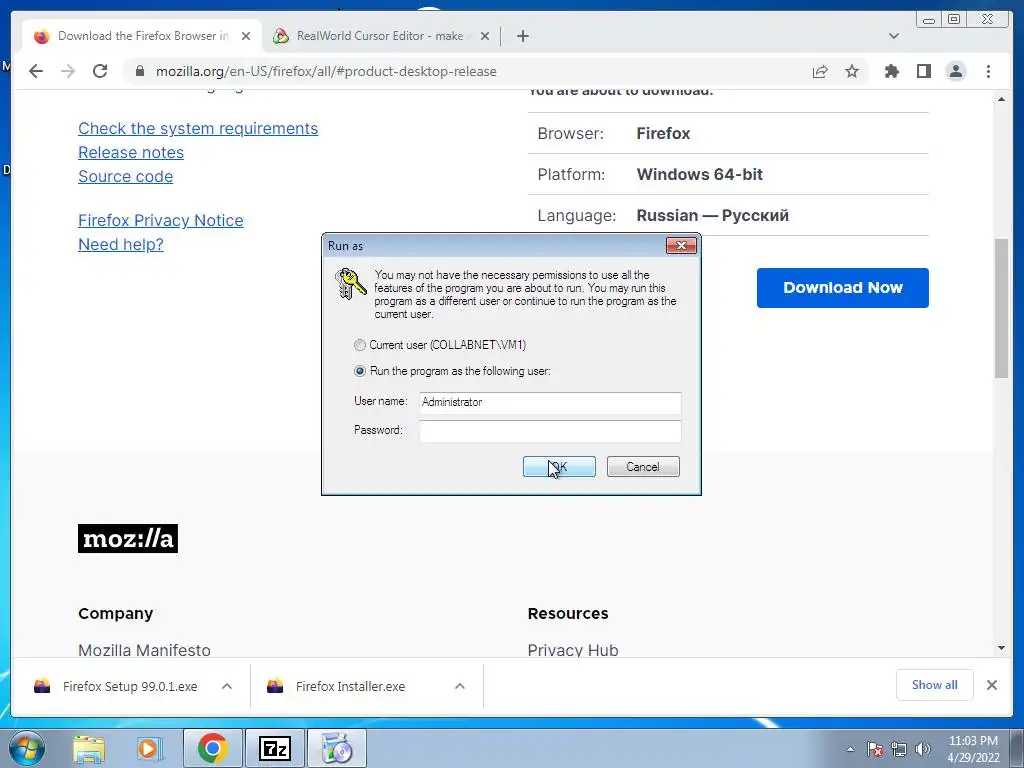Open Windows Media Player from taskbar
The width and height of the screenshot is (1024, 768).
point(150,748)
